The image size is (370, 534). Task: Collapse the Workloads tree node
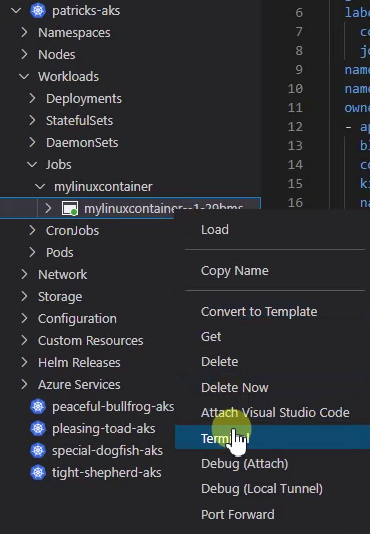point(24,77)
